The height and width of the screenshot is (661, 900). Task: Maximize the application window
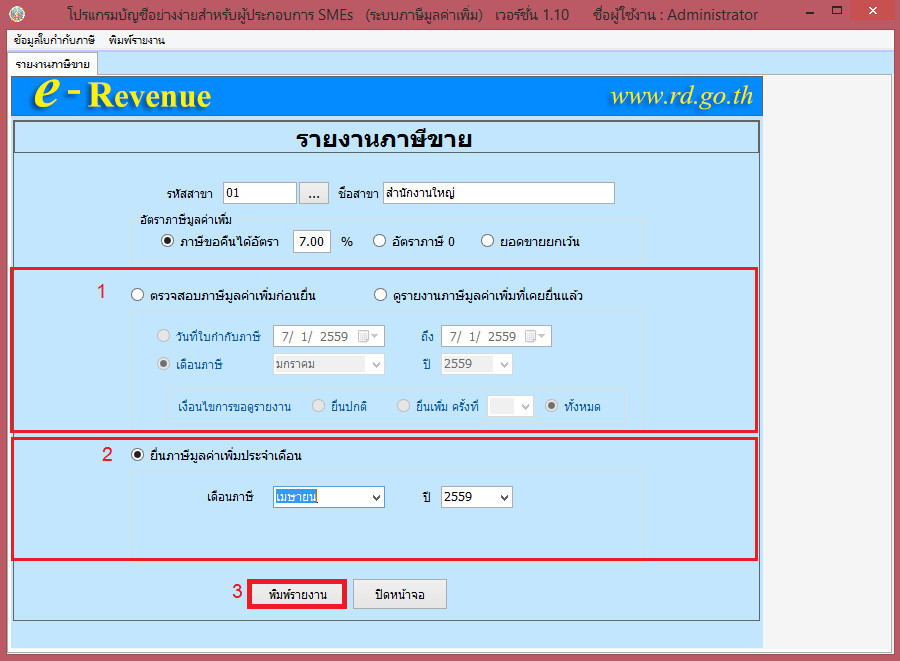tap(837, 11)
